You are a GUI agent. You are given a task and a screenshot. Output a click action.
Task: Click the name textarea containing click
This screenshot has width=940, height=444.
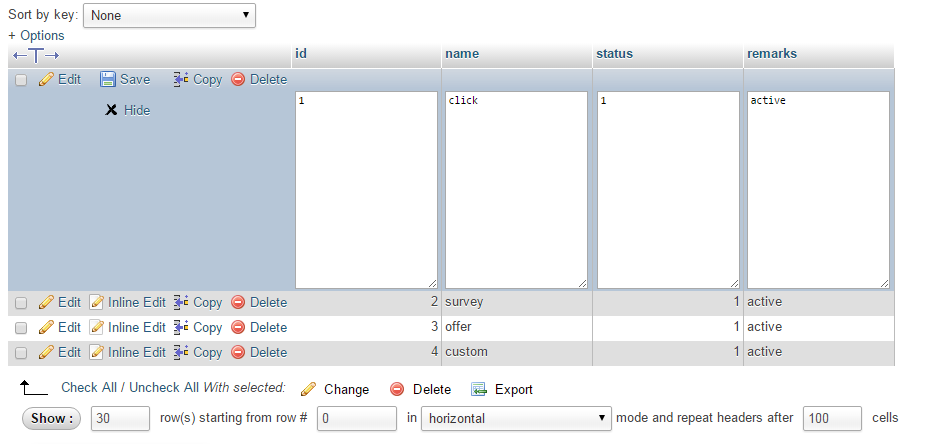516,190
